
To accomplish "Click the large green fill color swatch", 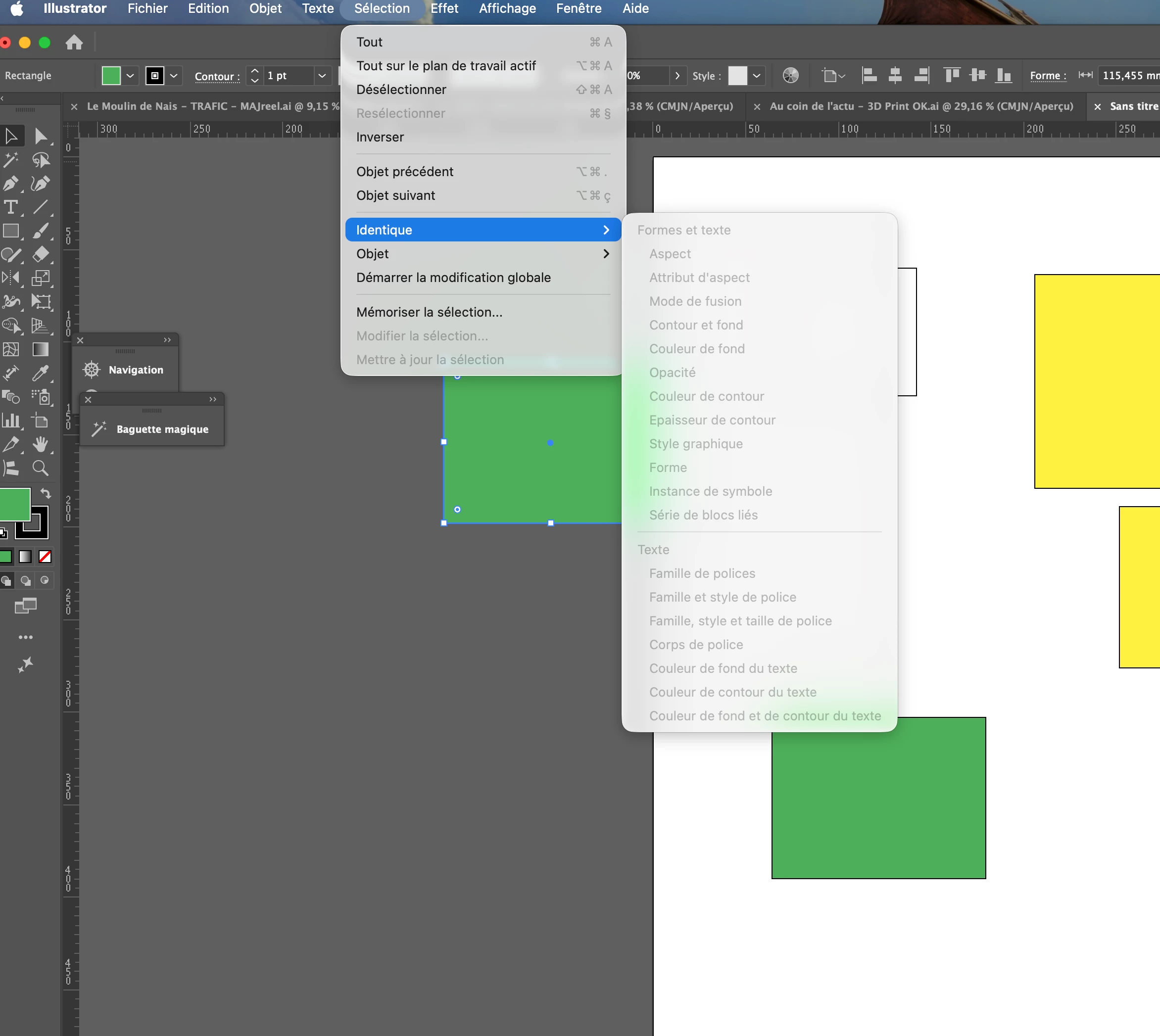I will point(14,504).
